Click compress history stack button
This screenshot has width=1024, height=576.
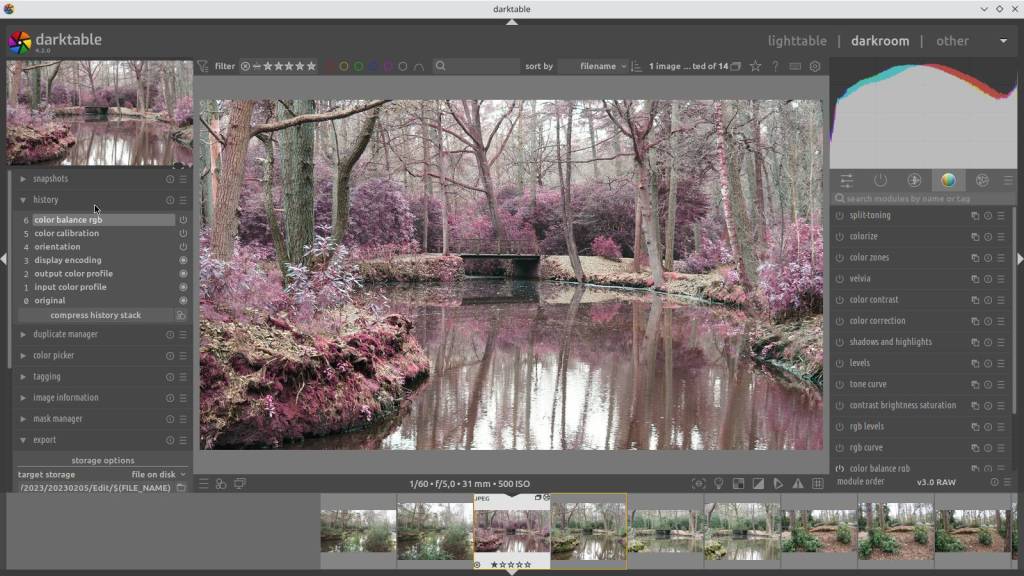[x=95, y=315]
